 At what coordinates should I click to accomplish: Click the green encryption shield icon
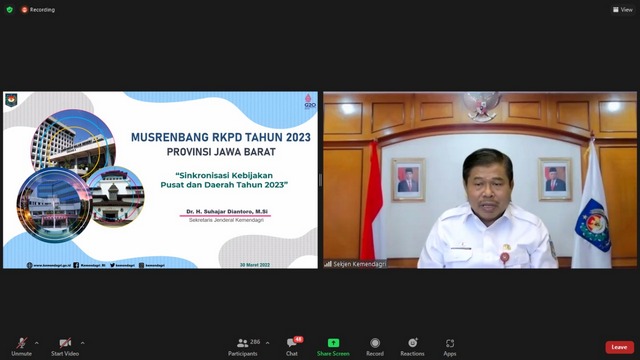[9, 9]
